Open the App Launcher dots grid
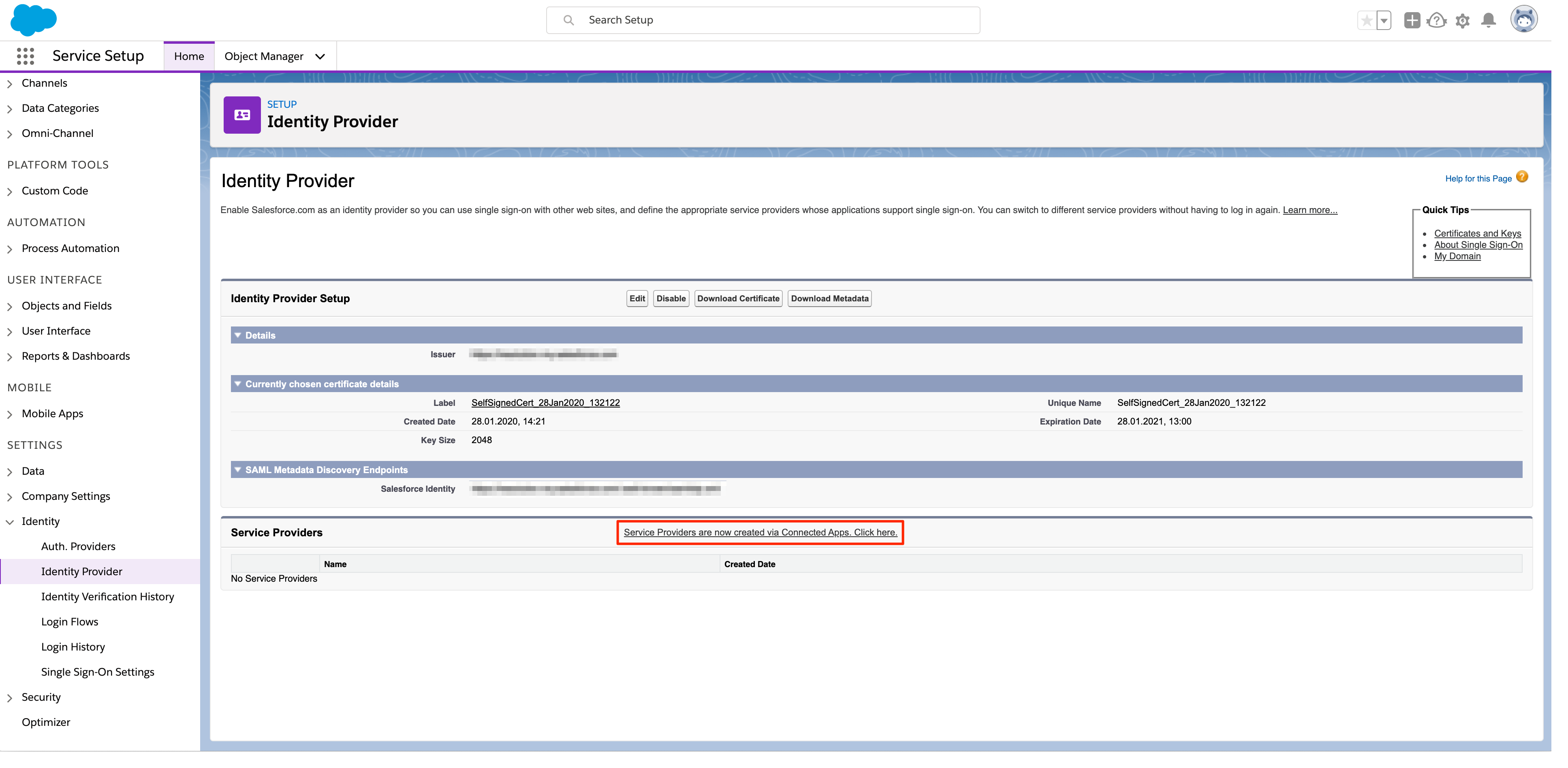 25,56
